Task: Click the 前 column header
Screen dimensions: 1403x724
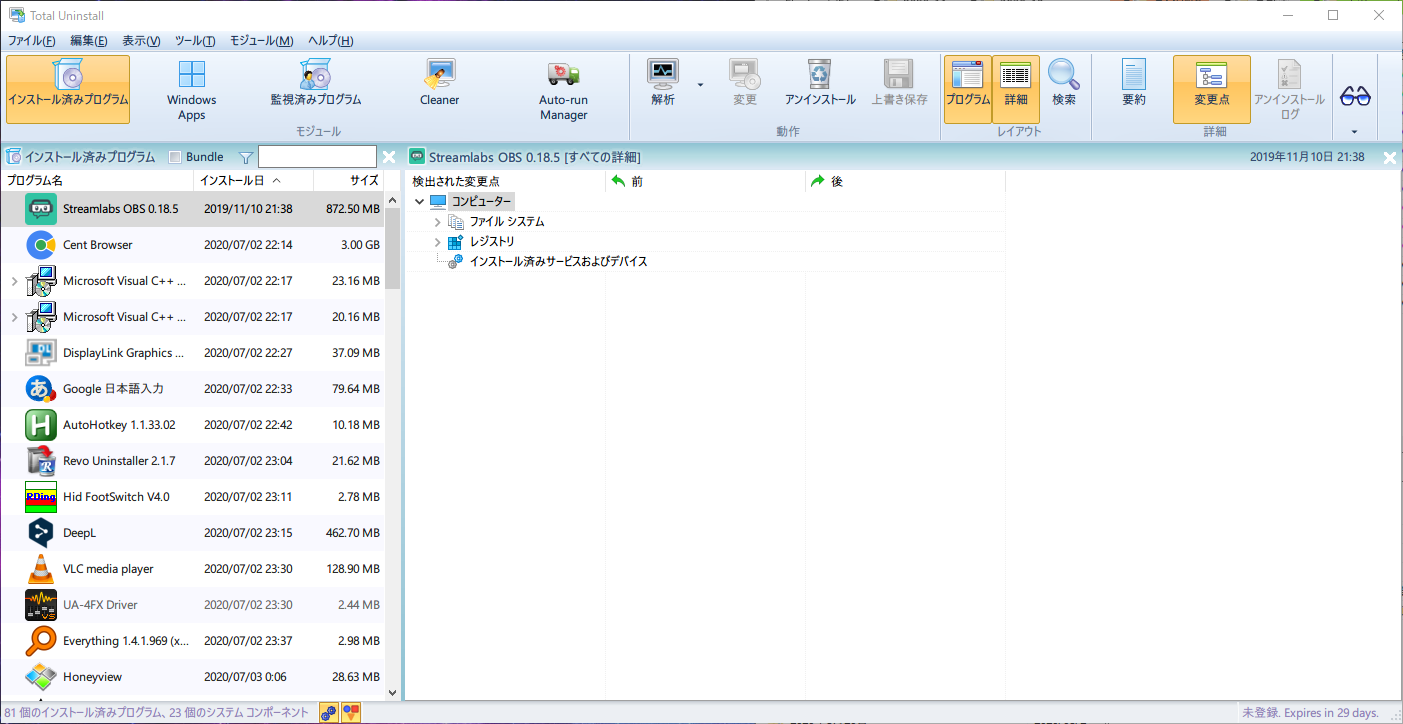Action: click(706, 181)
